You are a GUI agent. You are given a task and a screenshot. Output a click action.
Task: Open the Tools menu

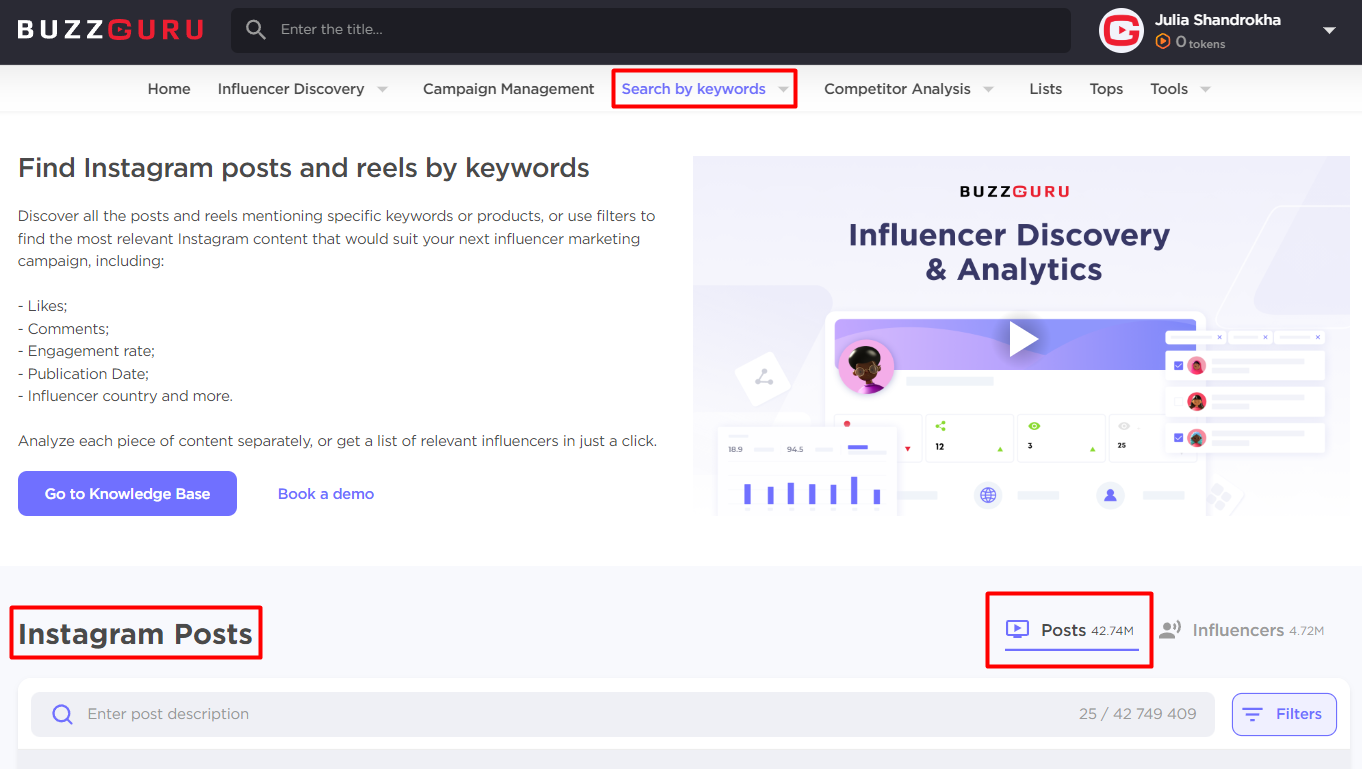pyautogui.click(x=1169, y=89)
